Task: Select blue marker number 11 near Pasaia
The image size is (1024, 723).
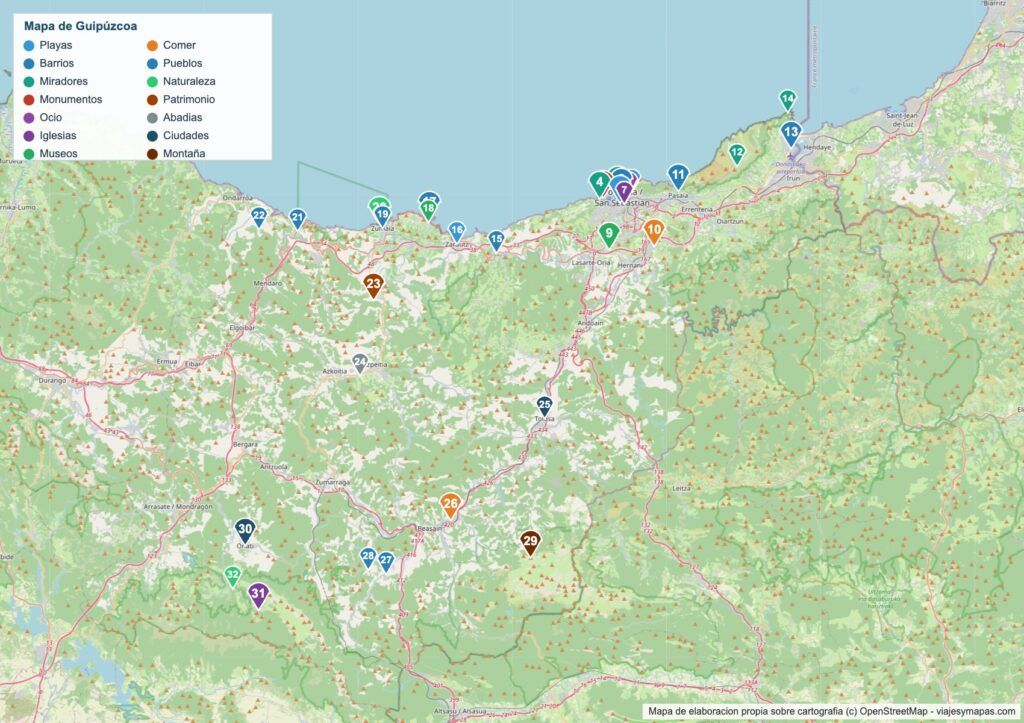Action: 678,176
